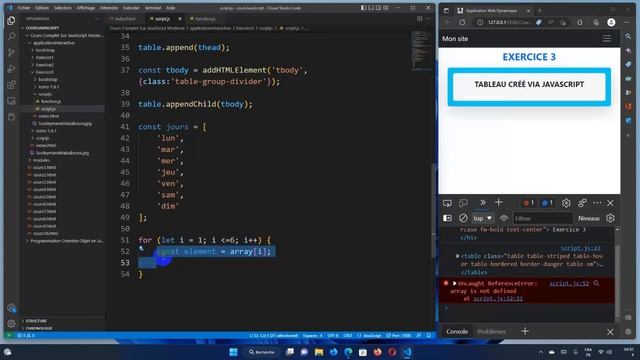The width and height of the screenshot is (640, 360).
Task: Open the hamburger menu of Mon site
Action: 607,39
